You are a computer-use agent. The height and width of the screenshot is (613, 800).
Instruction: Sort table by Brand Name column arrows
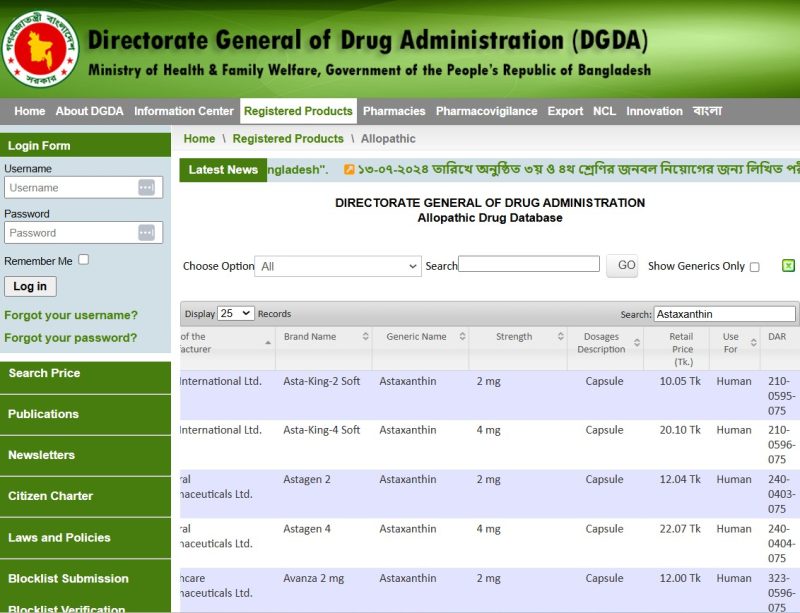365,337
